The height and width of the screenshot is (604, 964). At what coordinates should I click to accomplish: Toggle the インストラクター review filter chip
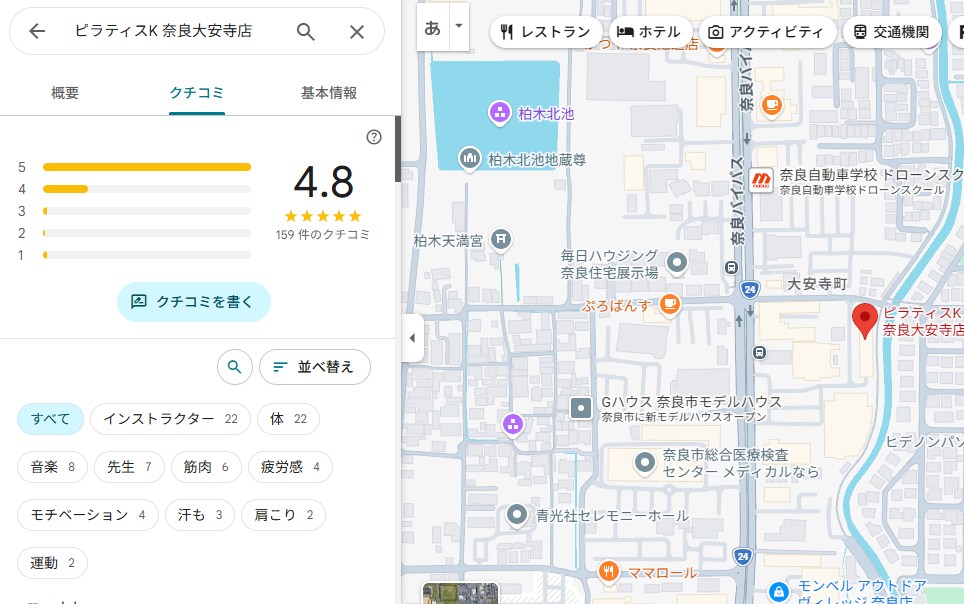click(170, 419)
